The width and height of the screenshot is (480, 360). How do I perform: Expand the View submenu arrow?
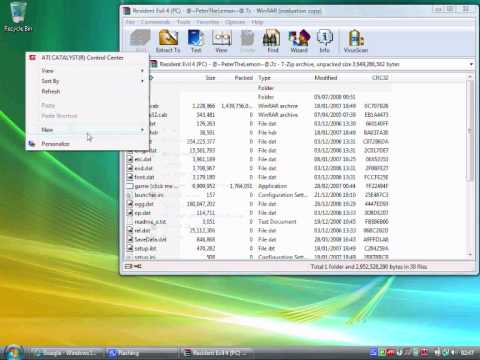click(x=142, y=71)
